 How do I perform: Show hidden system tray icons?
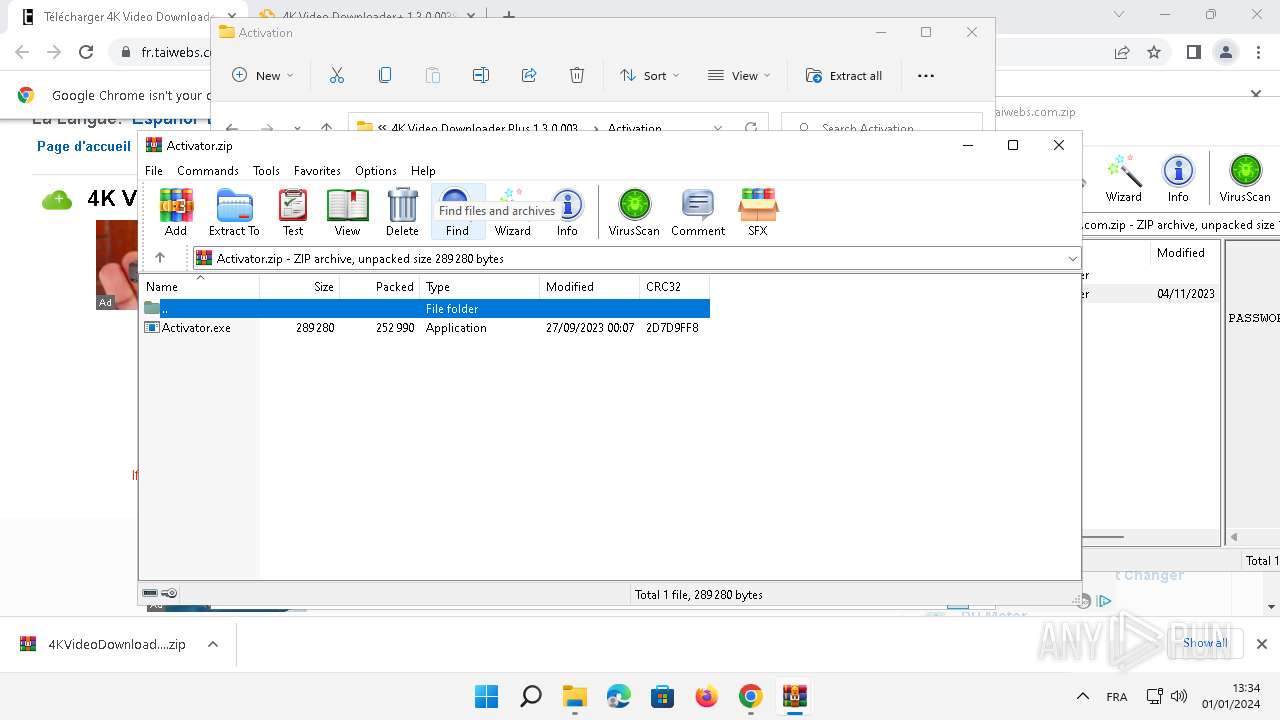(1082, 696)
